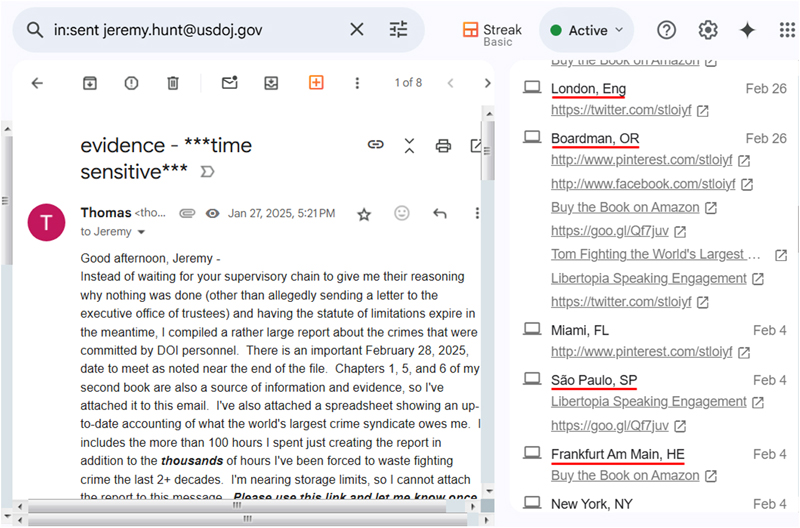Open the Google apps grid

pyautogui.click(x=787, y=30)
